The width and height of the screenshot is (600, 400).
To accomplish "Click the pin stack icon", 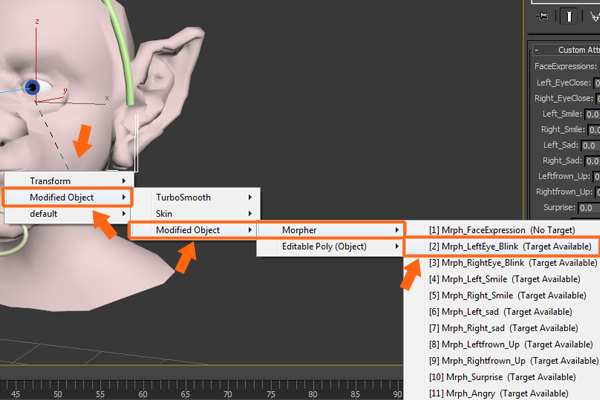I will (542, 16).
